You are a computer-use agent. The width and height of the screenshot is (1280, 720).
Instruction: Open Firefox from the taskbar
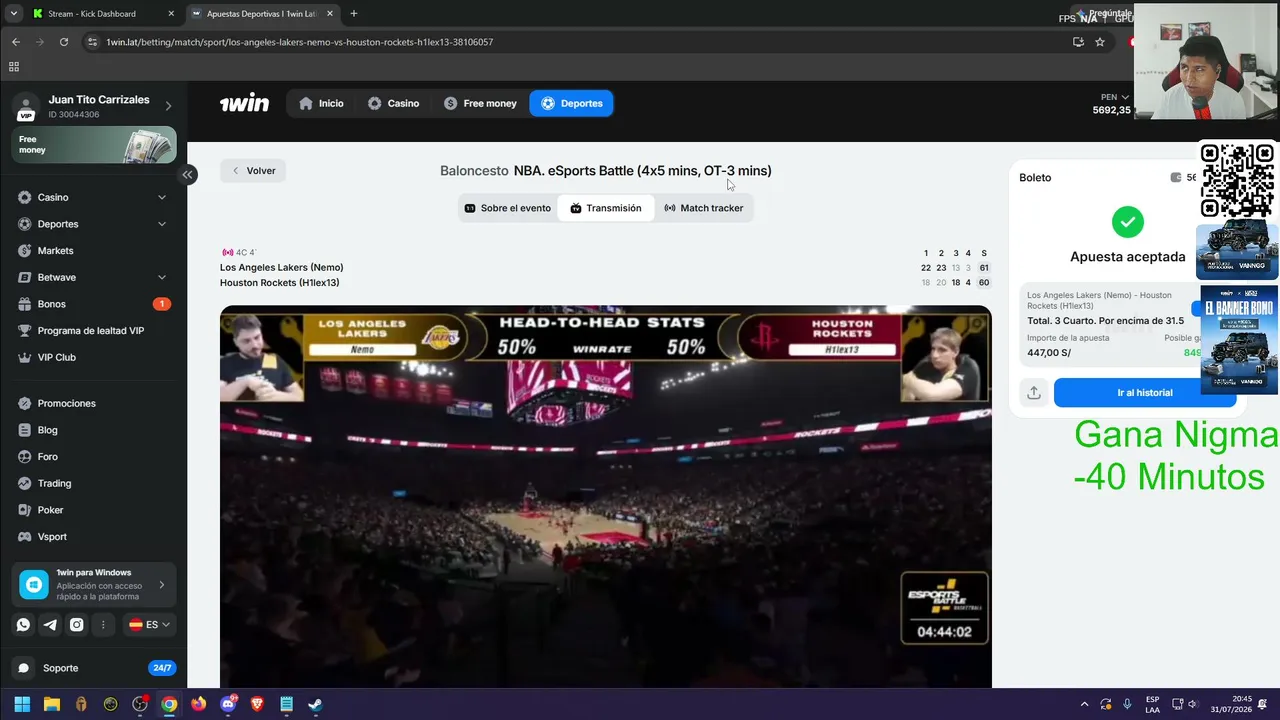pos(198,704)
